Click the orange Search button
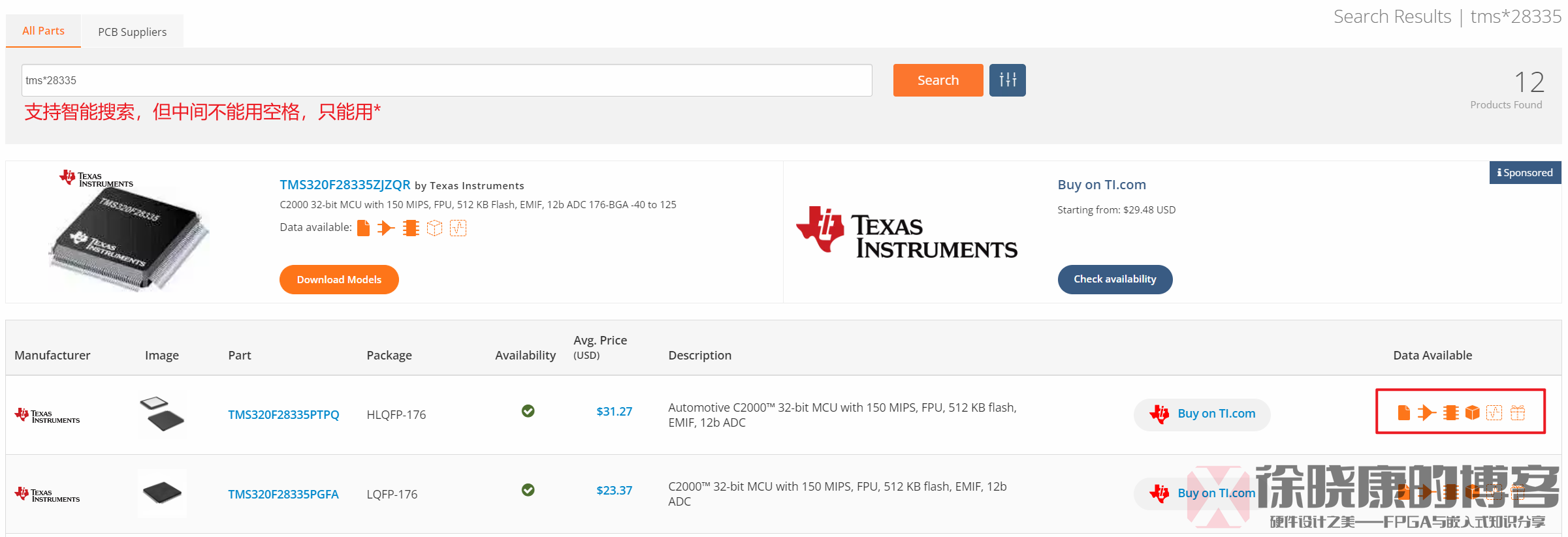 [x=938, y=80]
